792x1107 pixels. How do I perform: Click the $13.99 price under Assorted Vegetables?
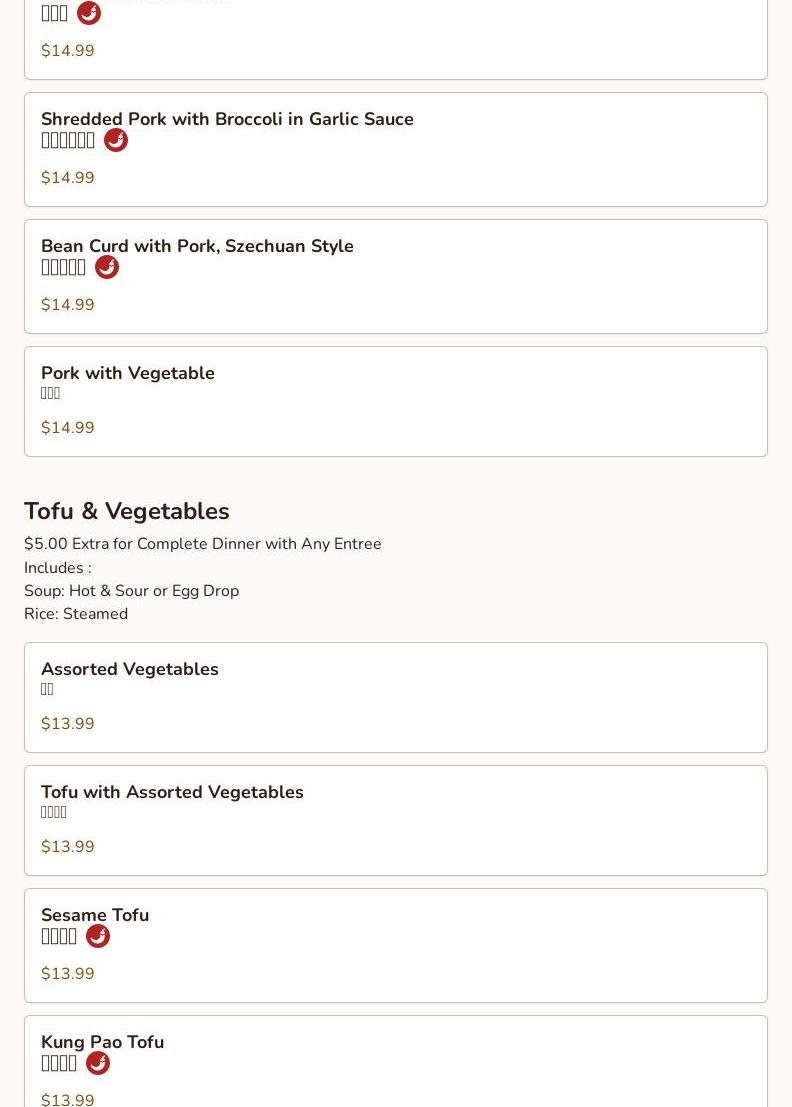[68, 724]
